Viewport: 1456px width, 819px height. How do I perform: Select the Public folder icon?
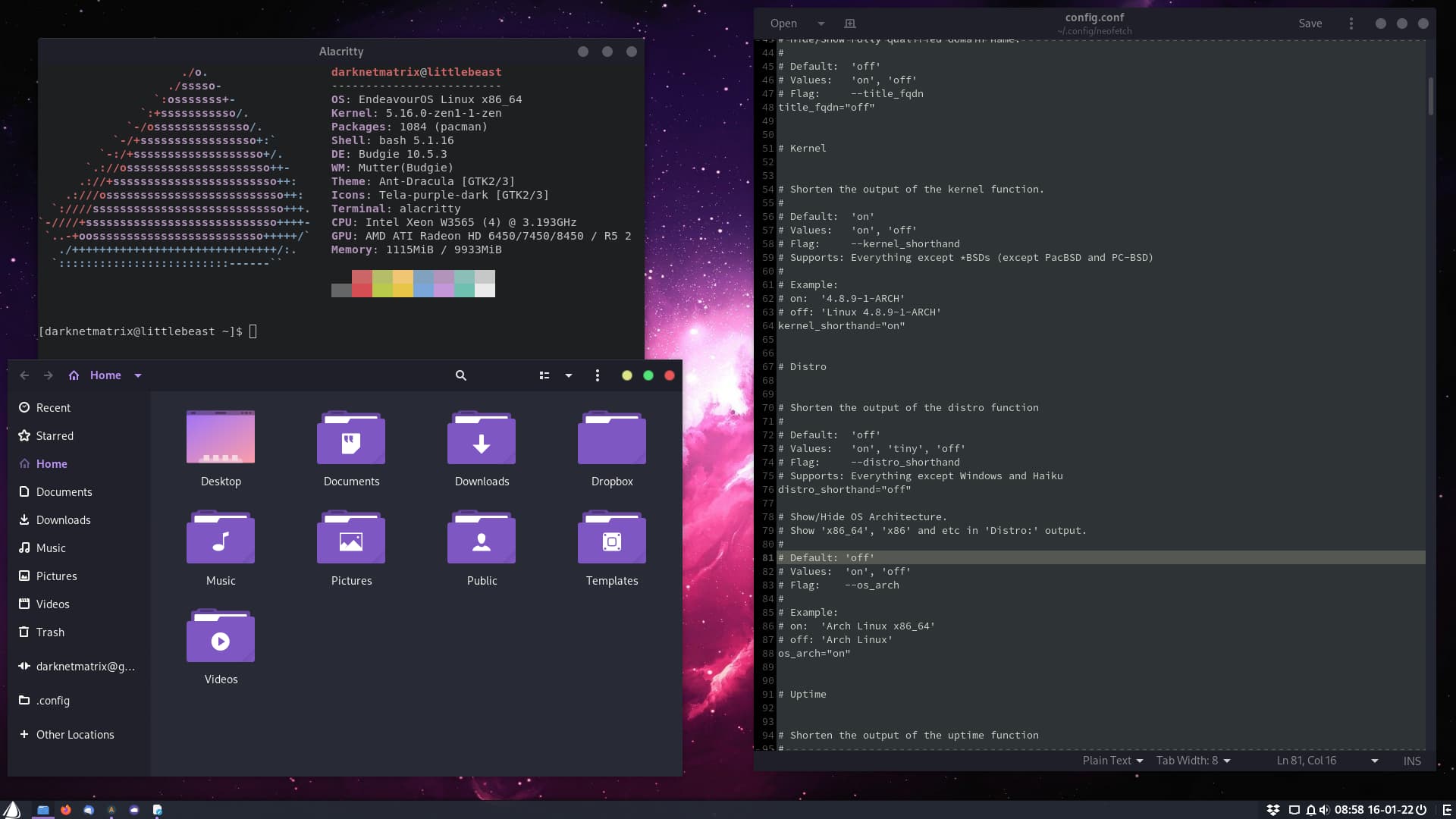482,537
